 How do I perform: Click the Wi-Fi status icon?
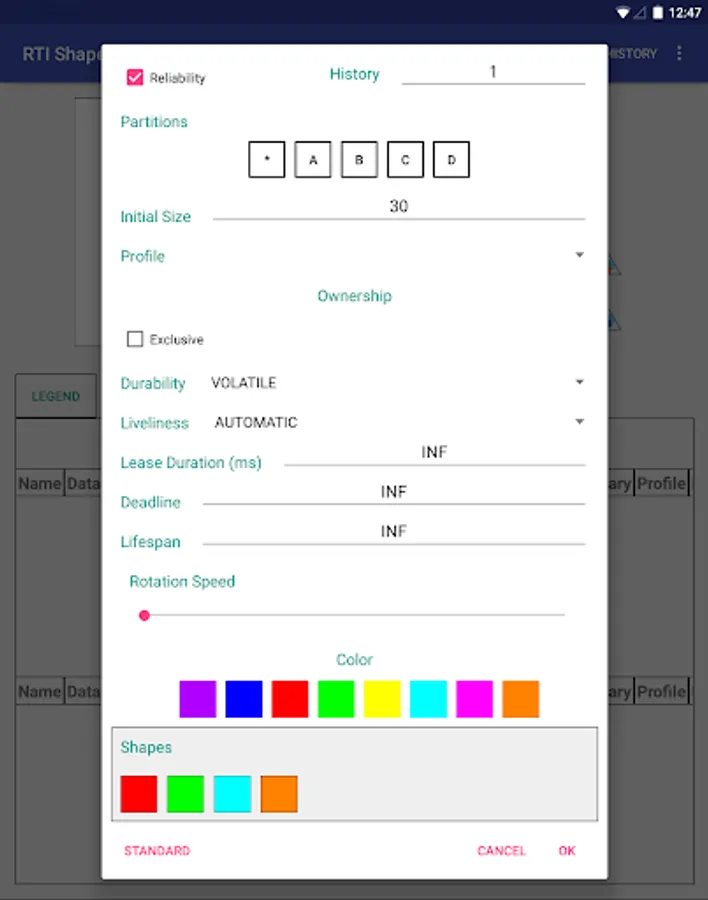(622, 13)
